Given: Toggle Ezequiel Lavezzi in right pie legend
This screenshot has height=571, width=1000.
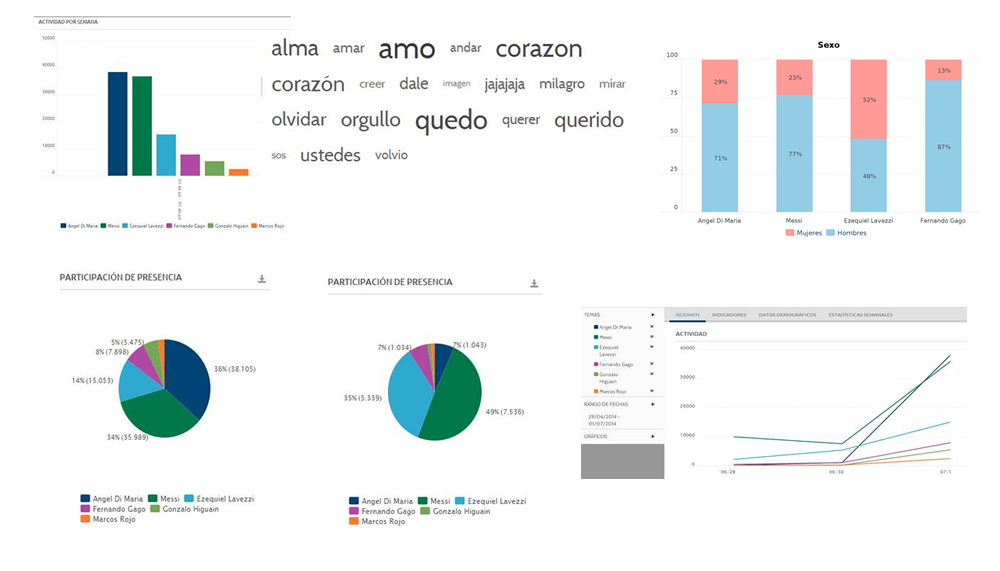Looking at the screenshot, I should coord(490,501).
